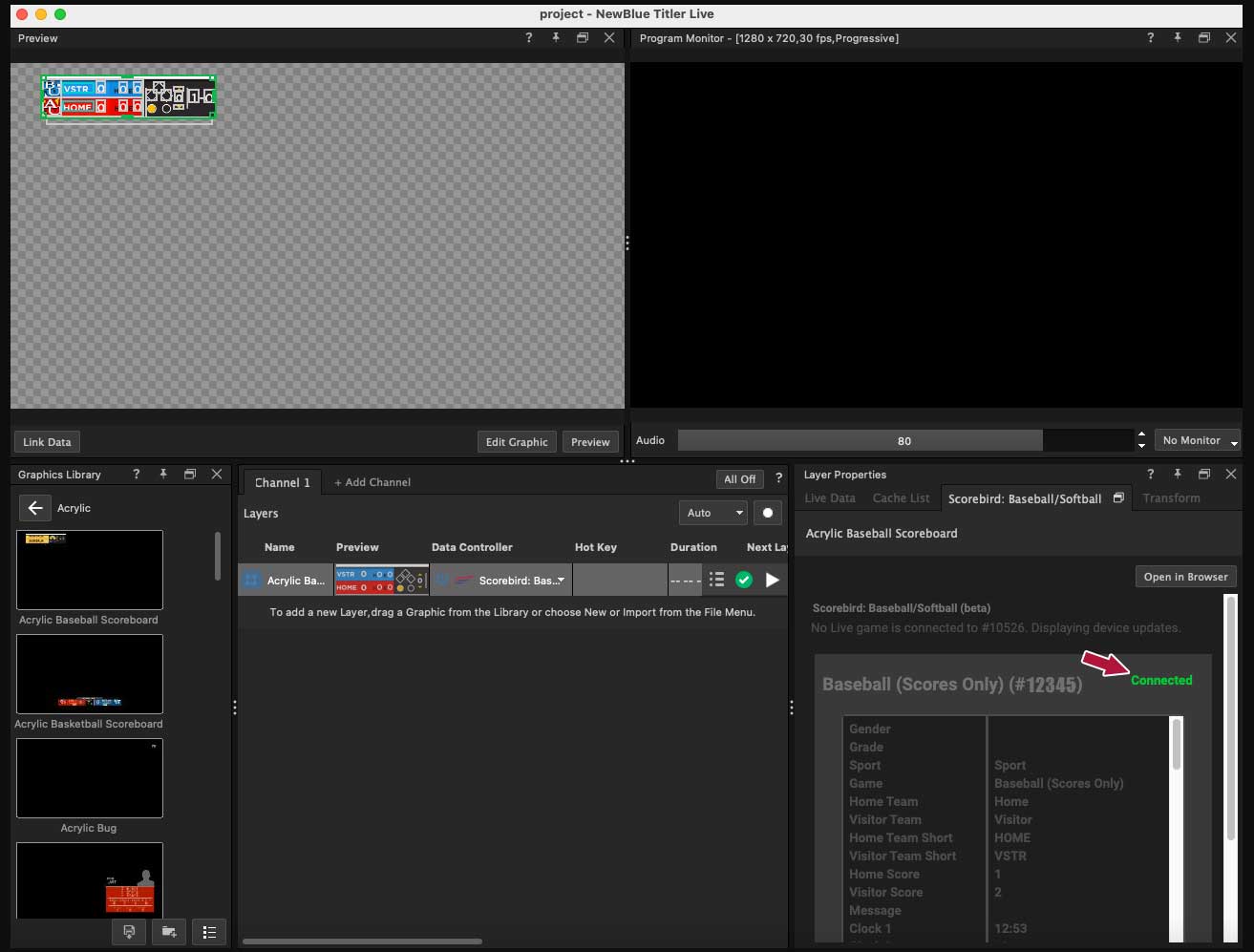Click the back arrow in Graphics Library
1254x952 pixels.
(x=35, y=508)
